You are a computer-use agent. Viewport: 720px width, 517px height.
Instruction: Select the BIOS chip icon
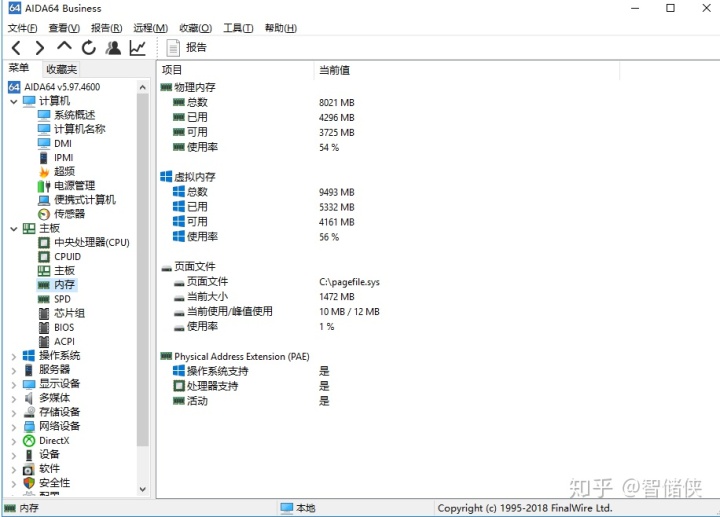tap(44, 328)
